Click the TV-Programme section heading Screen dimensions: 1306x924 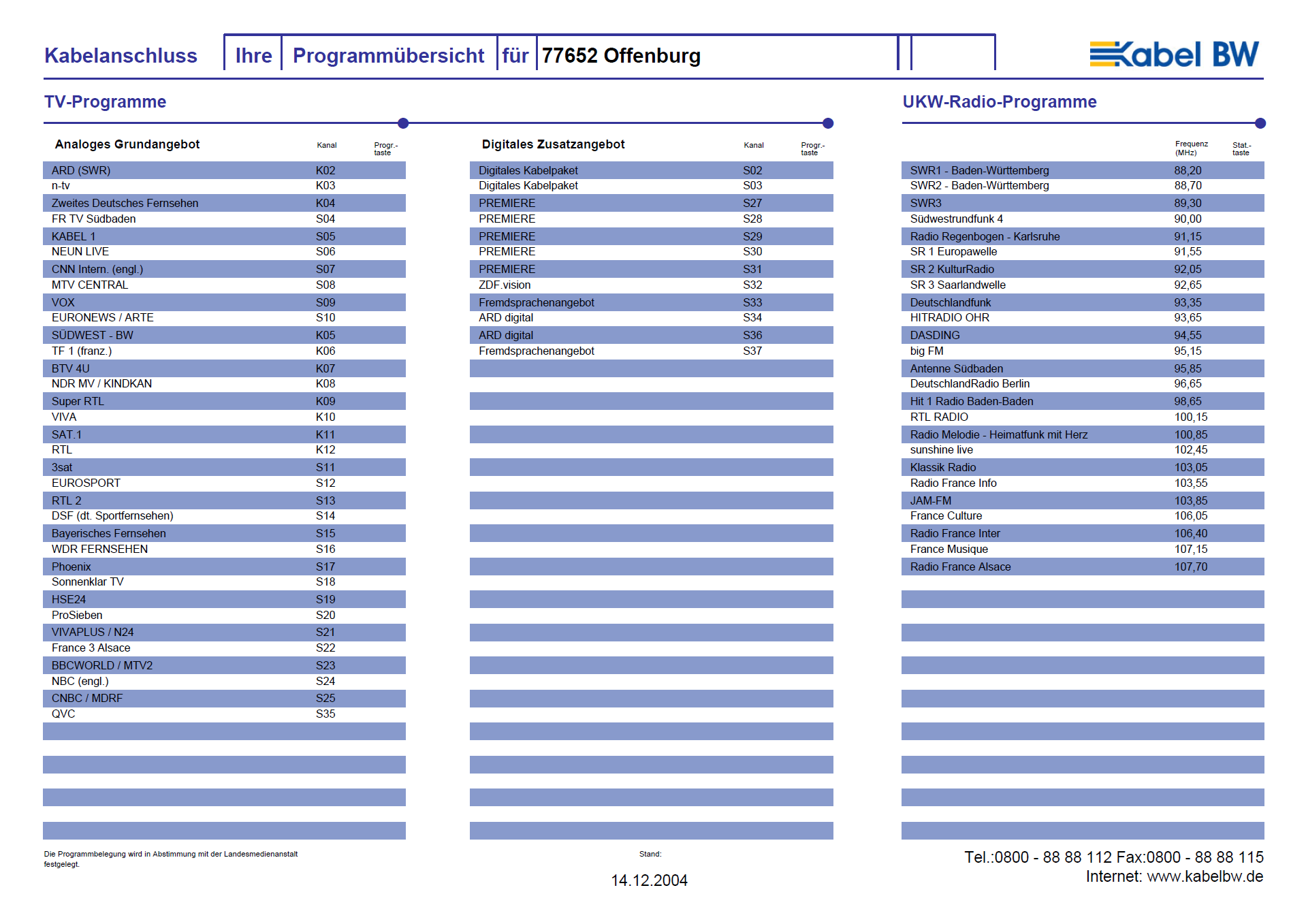tap(105, 101)
